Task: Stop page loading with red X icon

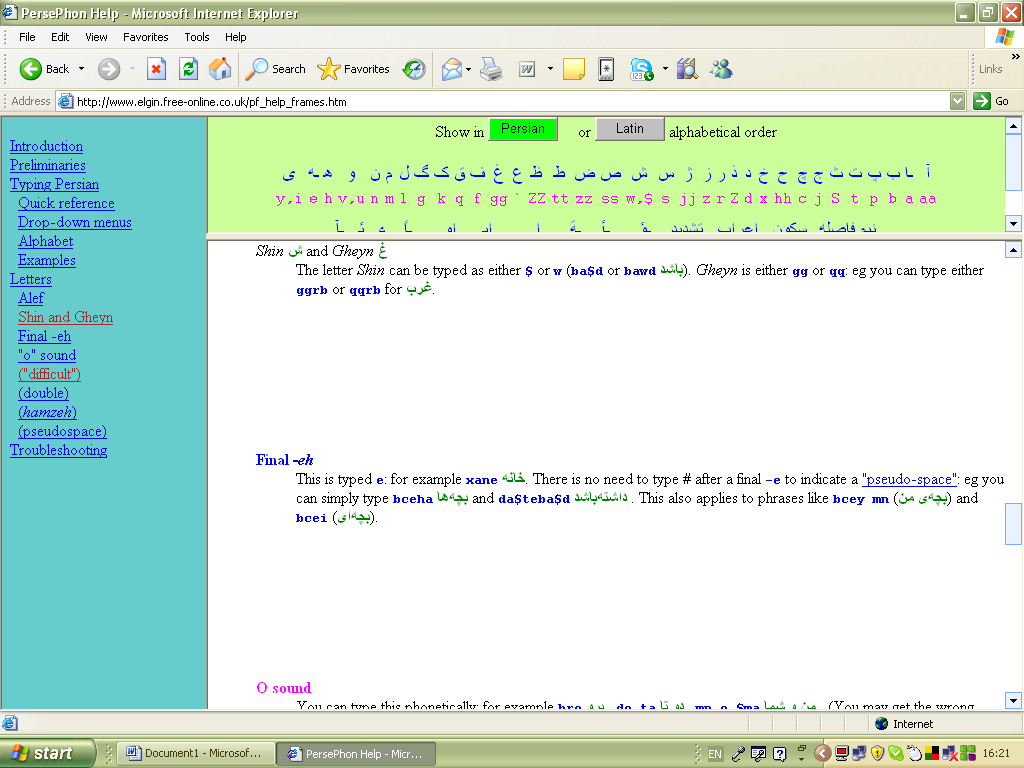Action: point(156,69)
